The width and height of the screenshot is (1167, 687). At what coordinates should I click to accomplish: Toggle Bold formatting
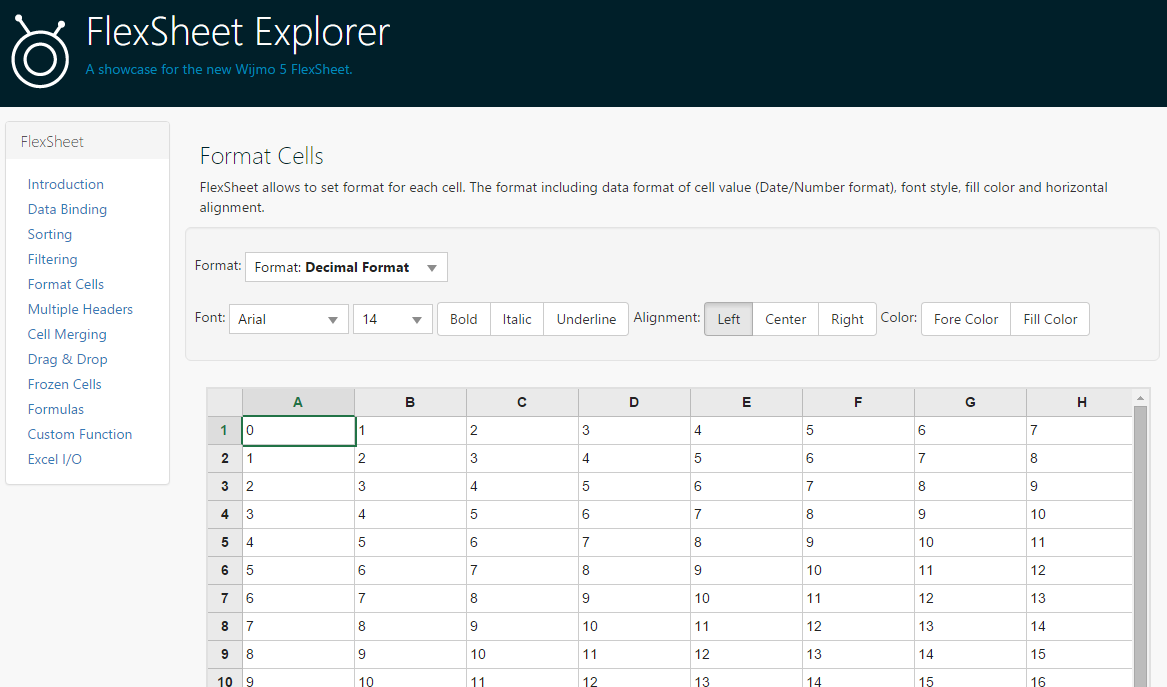click(464, 319)
